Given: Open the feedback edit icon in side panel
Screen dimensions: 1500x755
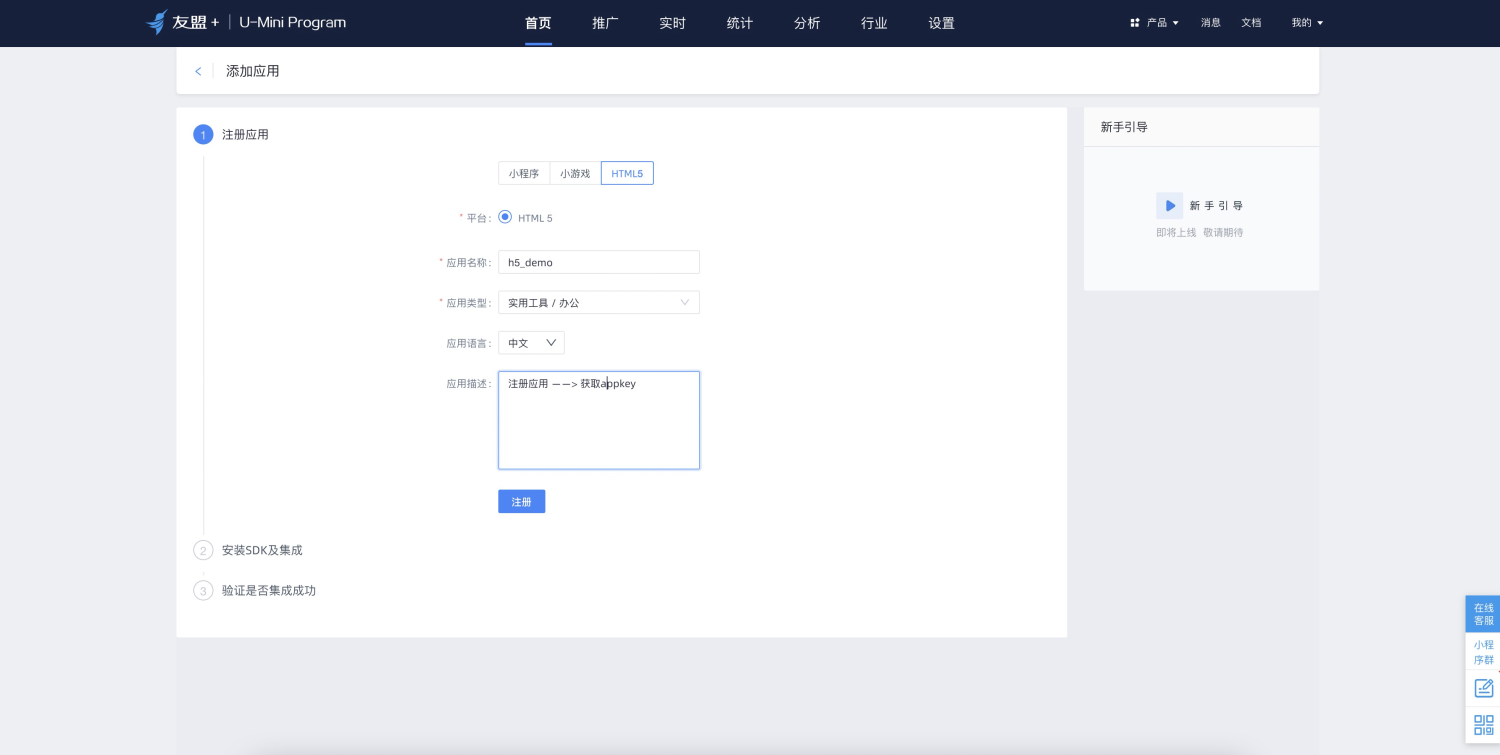Looking at the screenshot, I should coord(1484,688).
